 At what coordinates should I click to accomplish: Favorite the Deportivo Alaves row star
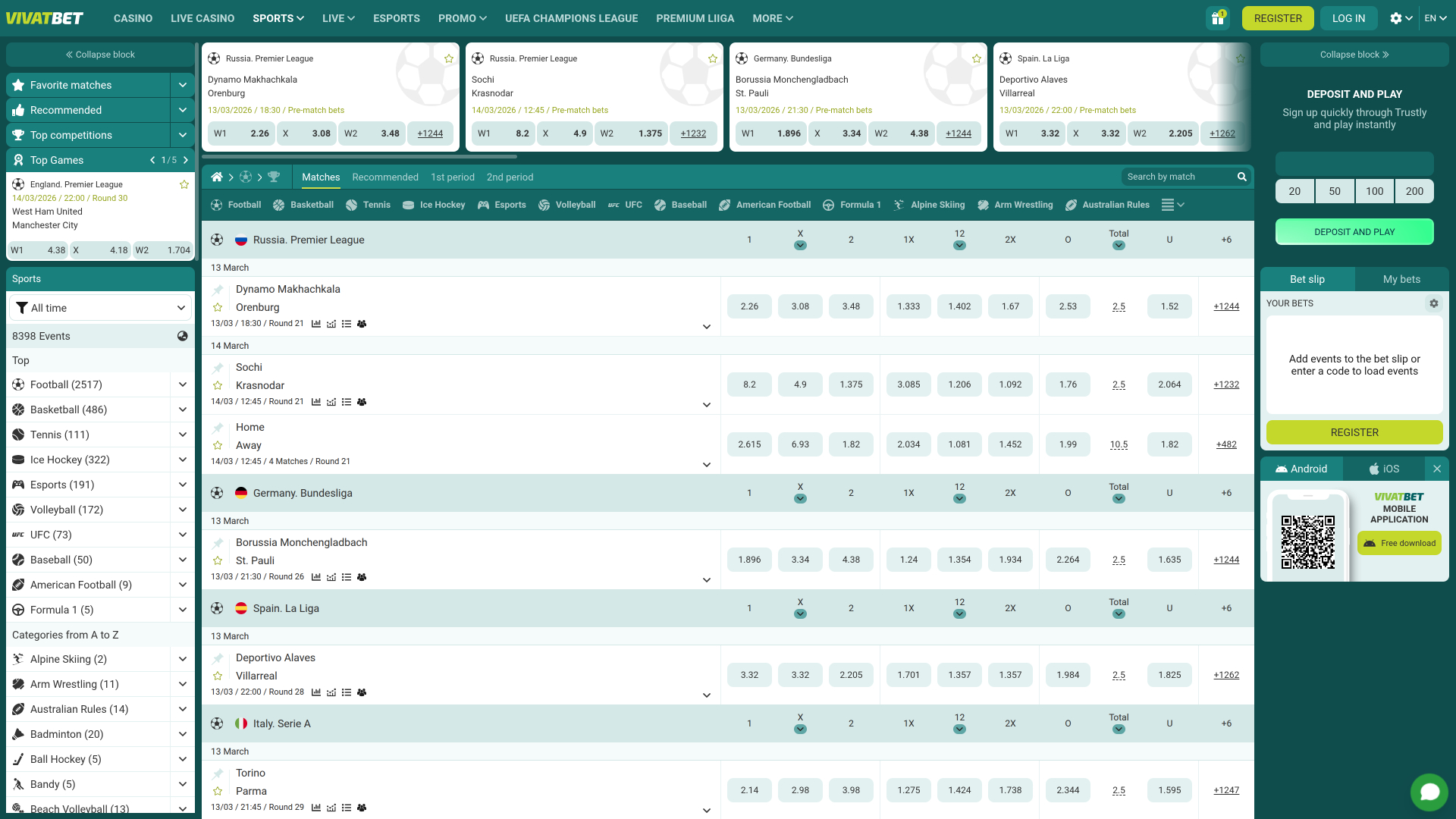pyautogui.click(x=218, y=676)
